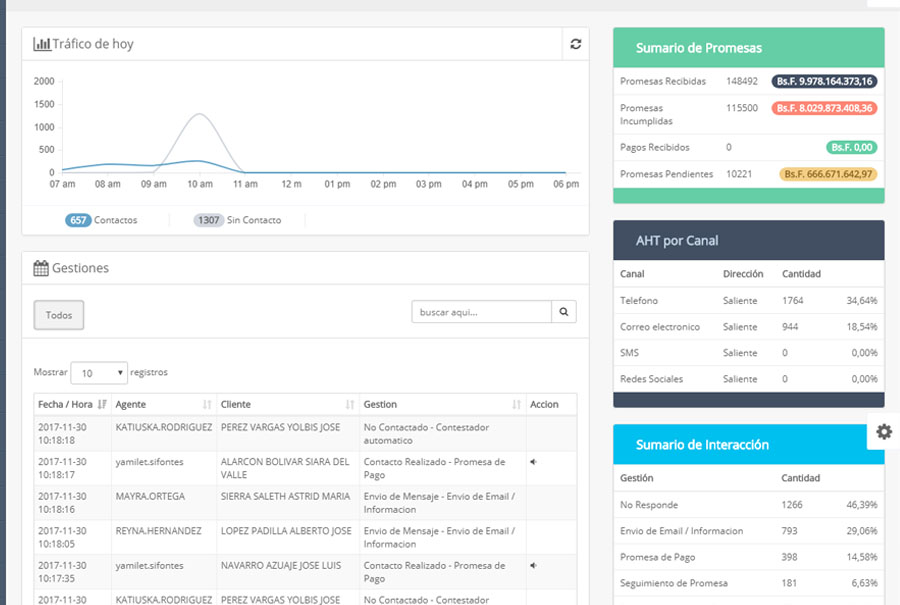This screenshot has height=605, width=900.
Task: Open the settings gear panel
Action: (x=883, y=431)
